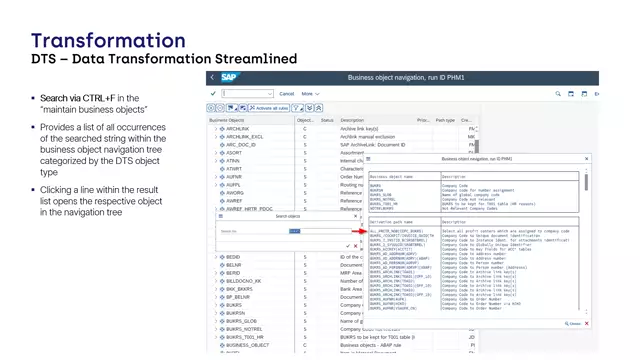Click the filter funnel toolbar icon

tap(297, 108)
